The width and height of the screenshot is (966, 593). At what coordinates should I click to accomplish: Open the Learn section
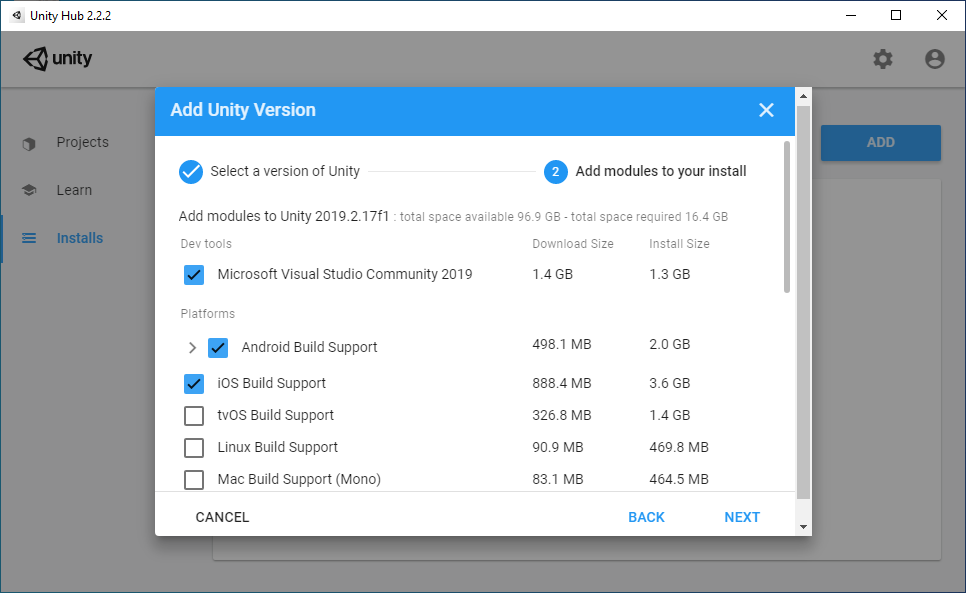click(74, 190)
